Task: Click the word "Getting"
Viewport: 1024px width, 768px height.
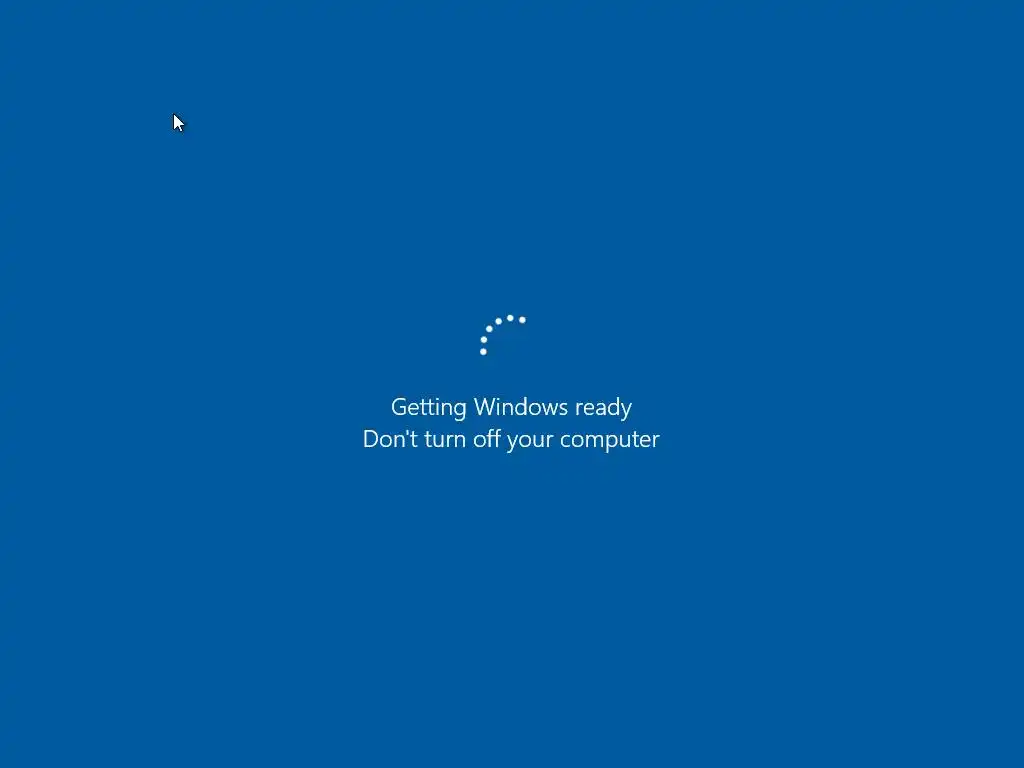Action: (428, 408)
